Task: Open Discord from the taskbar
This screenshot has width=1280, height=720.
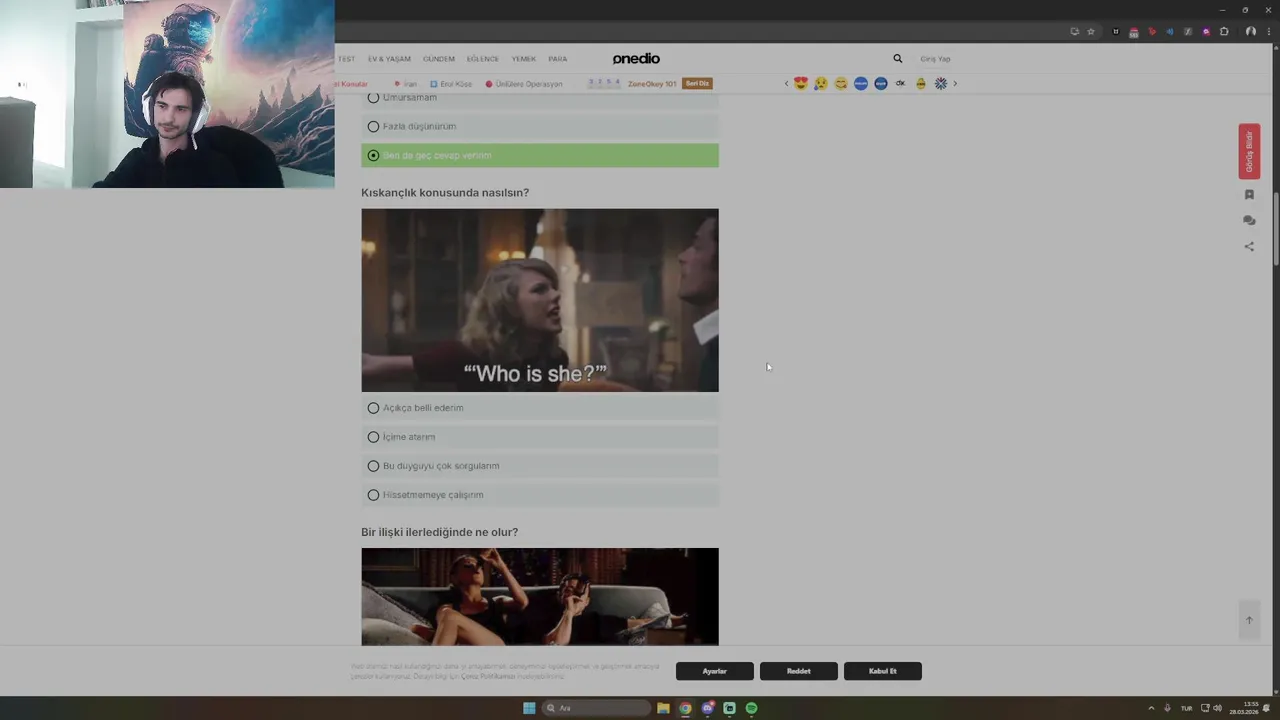Action: pos(708,708)
